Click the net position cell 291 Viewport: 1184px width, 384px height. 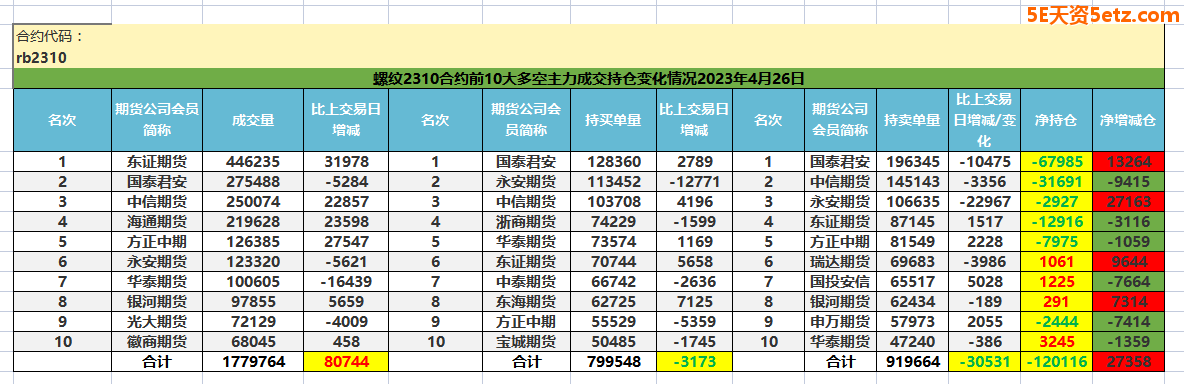click(1057, 301)
